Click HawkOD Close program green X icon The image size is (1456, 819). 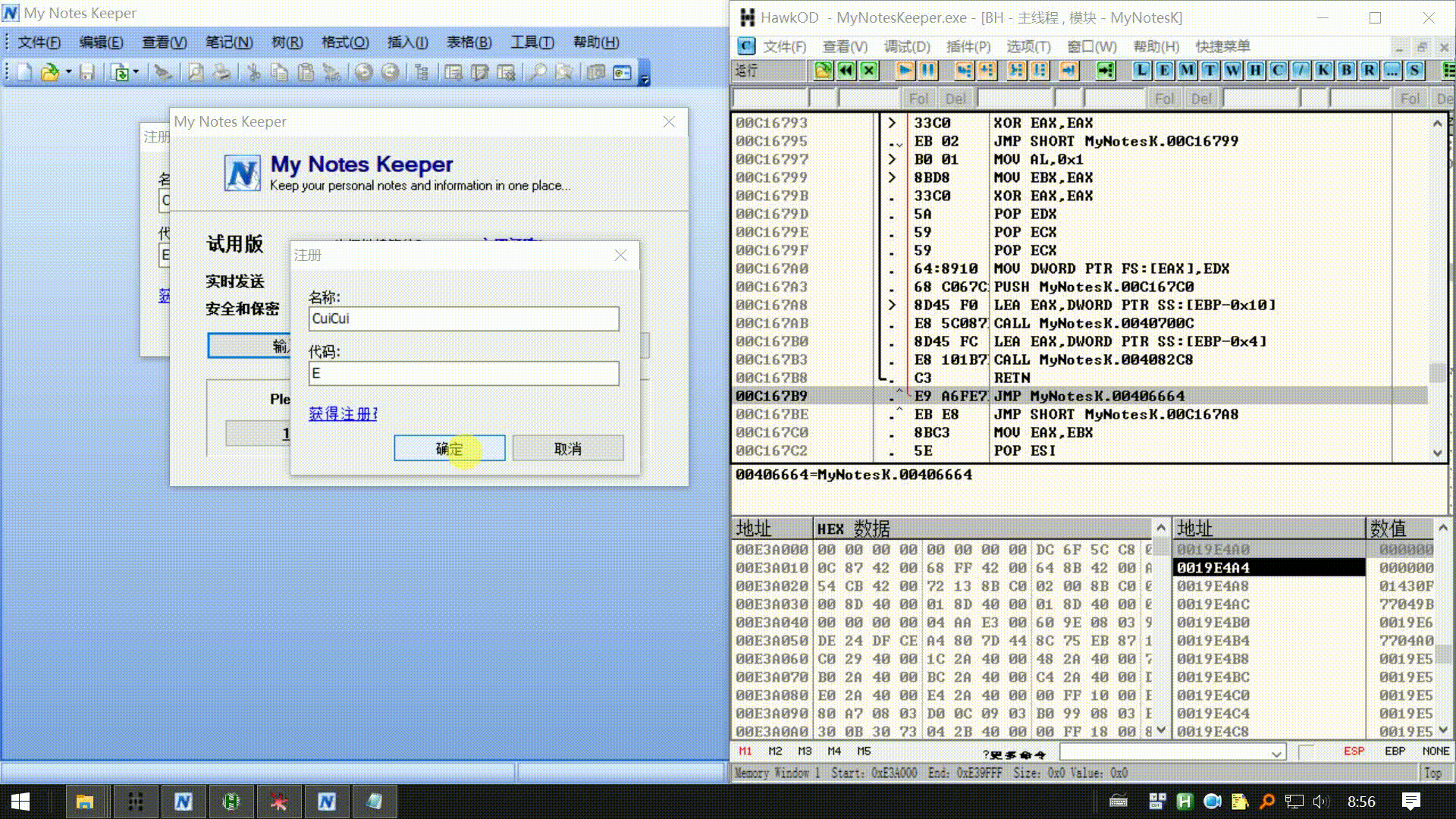869,71
